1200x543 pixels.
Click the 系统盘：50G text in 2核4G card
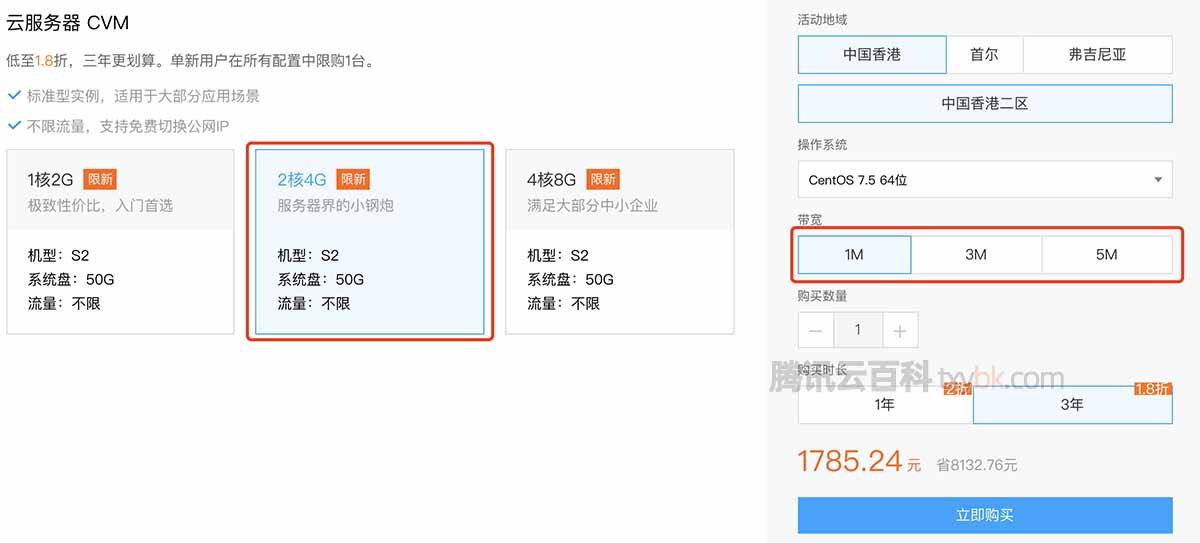320,280
